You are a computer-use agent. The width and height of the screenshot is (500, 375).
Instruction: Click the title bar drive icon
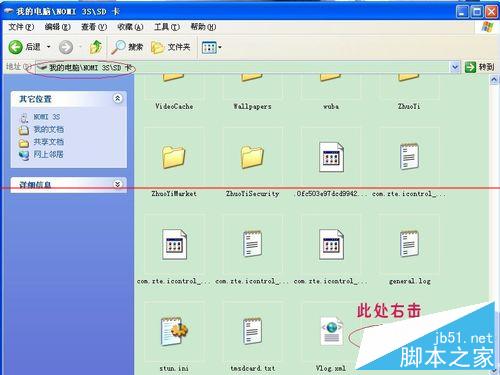[x=9, y=11]
